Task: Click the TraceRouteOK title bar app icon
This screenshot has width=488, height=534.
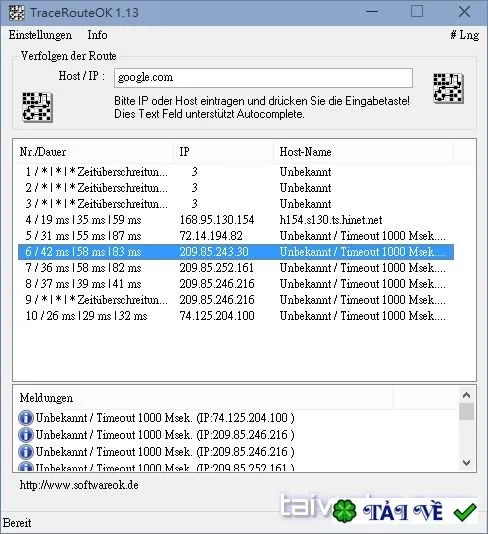Action: click(x=16, y=13)
